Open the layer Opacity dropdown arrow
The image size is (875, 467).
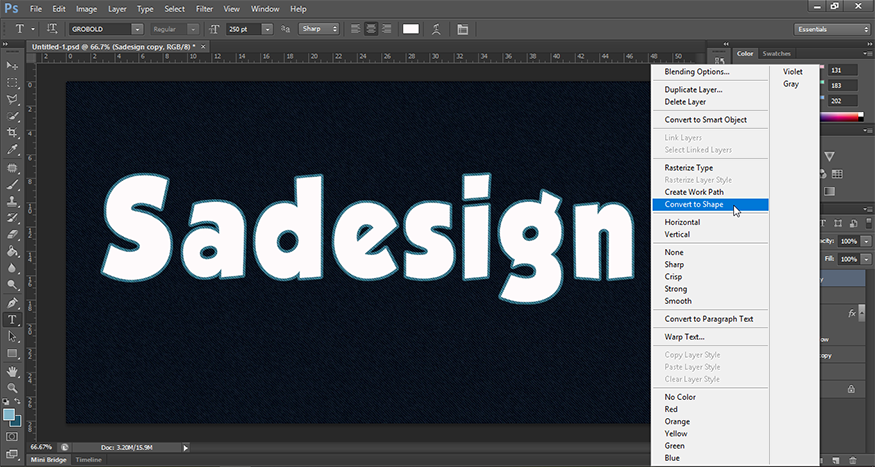click(x=866, y=242)
